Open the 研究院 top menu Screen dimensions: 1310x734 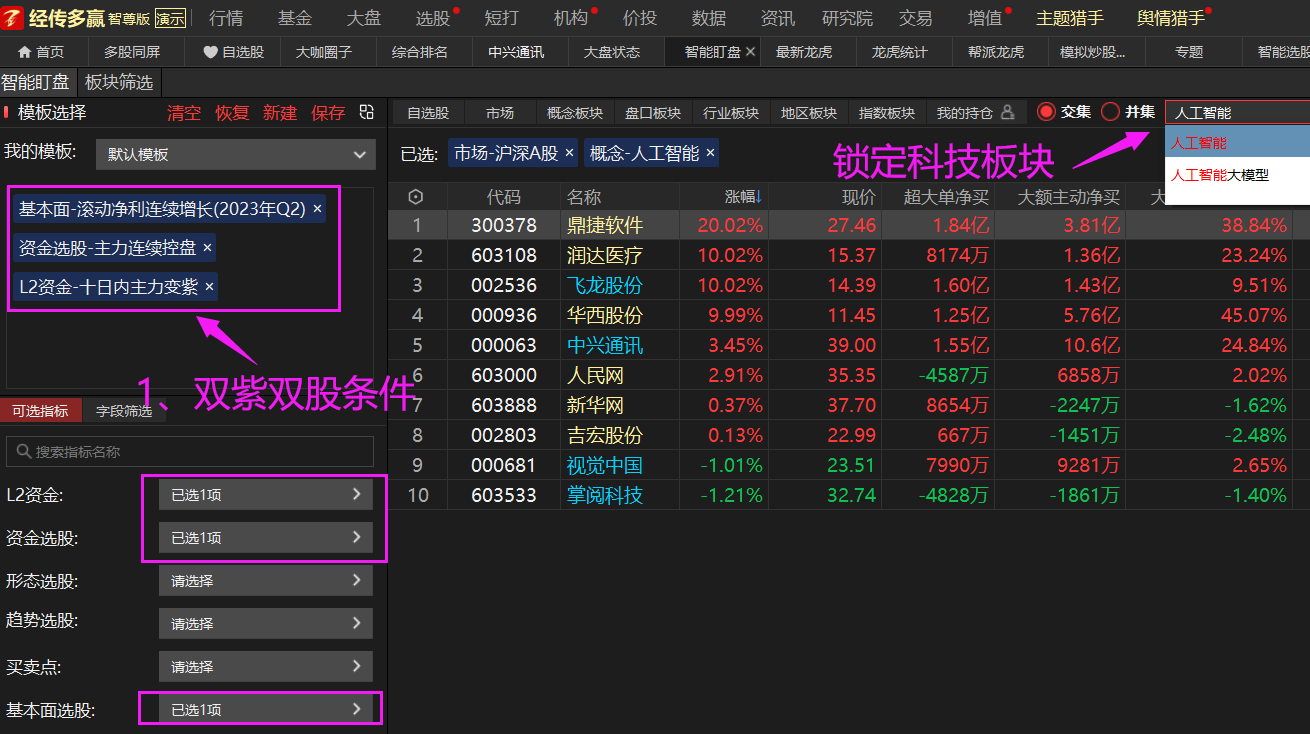click(x=847, y=18)
